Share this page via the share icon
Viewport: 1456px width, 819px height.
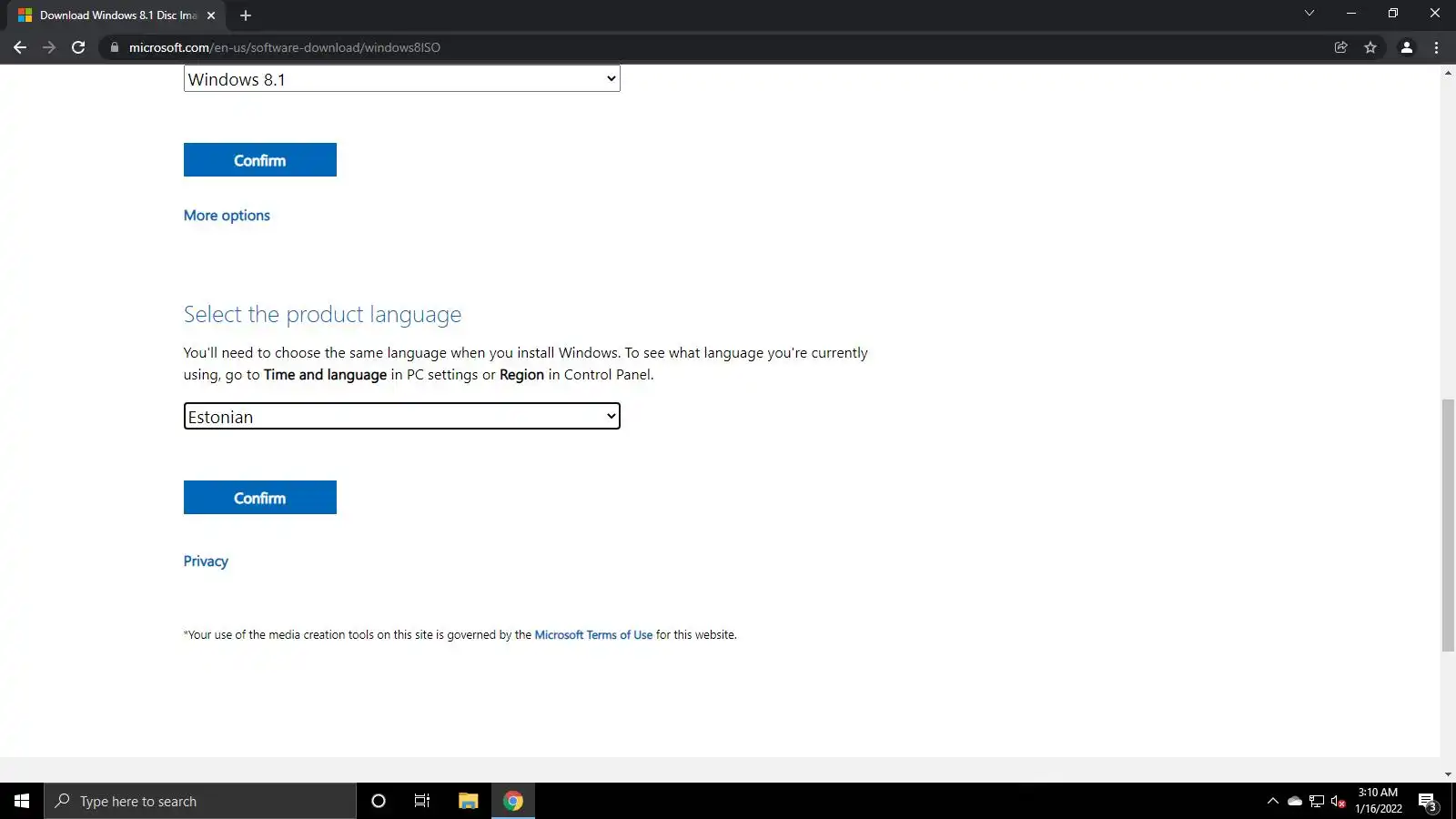[x=1340, y=47]
